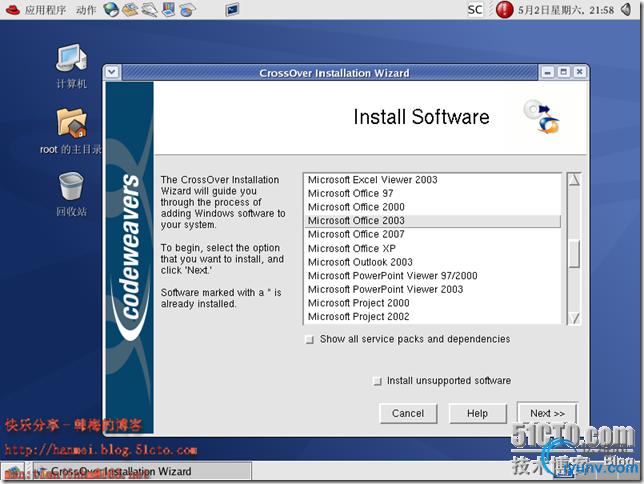The image size is (644, 484).
Task: Click the SC input method indicator
Action: click(475, 9)
